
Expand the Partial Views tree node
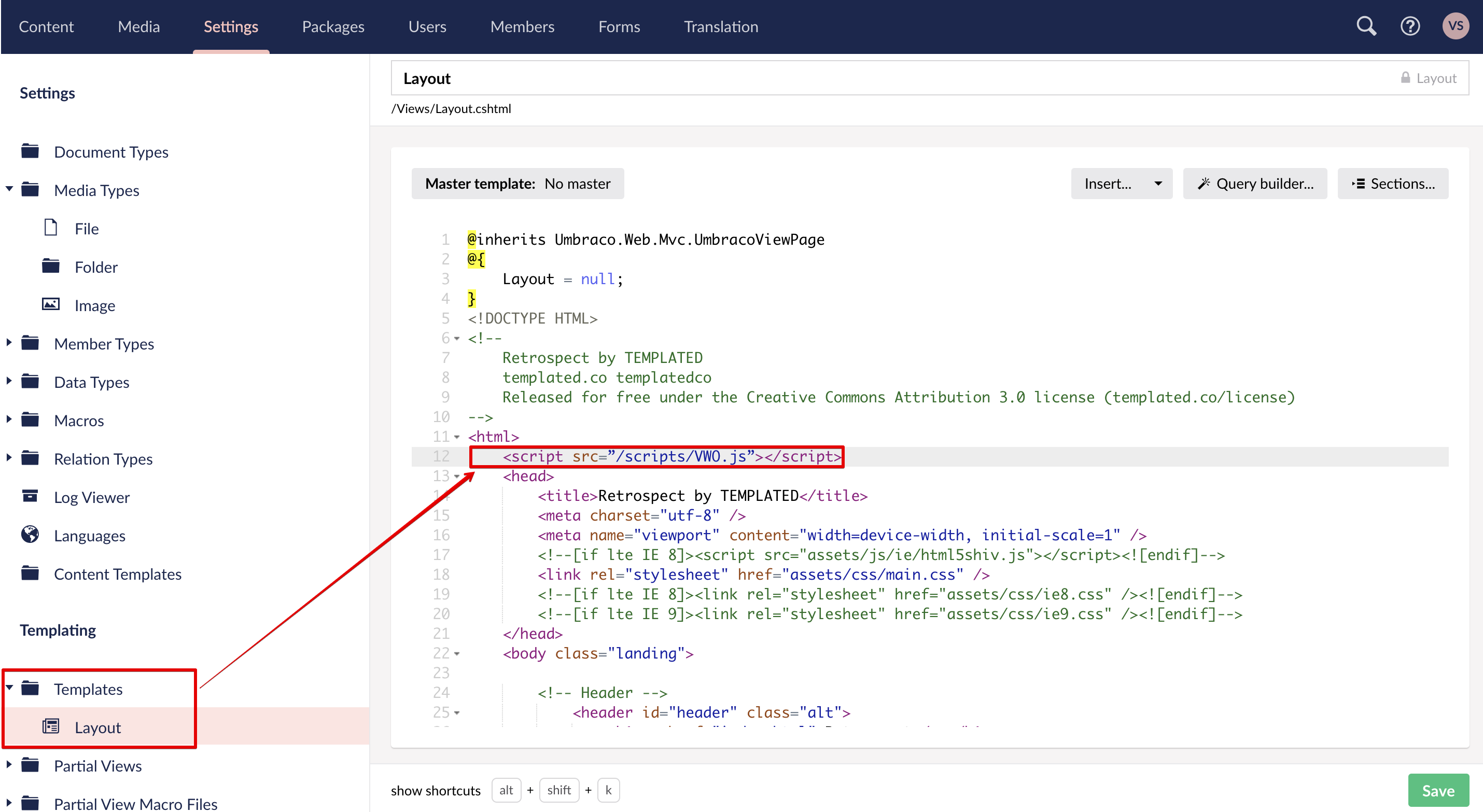(9, 765)
